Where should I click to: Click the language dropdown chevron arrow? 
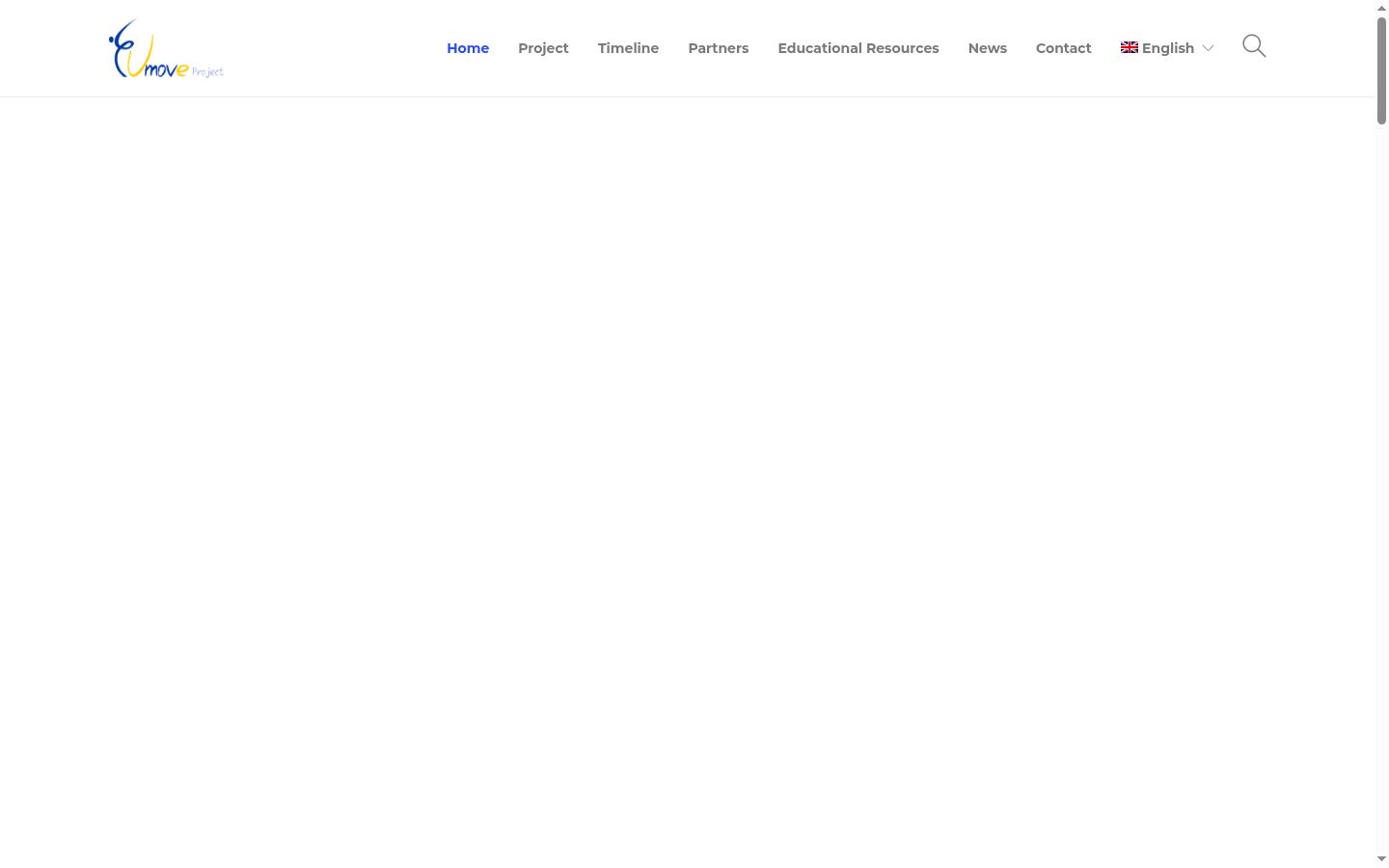[1208, 48]
